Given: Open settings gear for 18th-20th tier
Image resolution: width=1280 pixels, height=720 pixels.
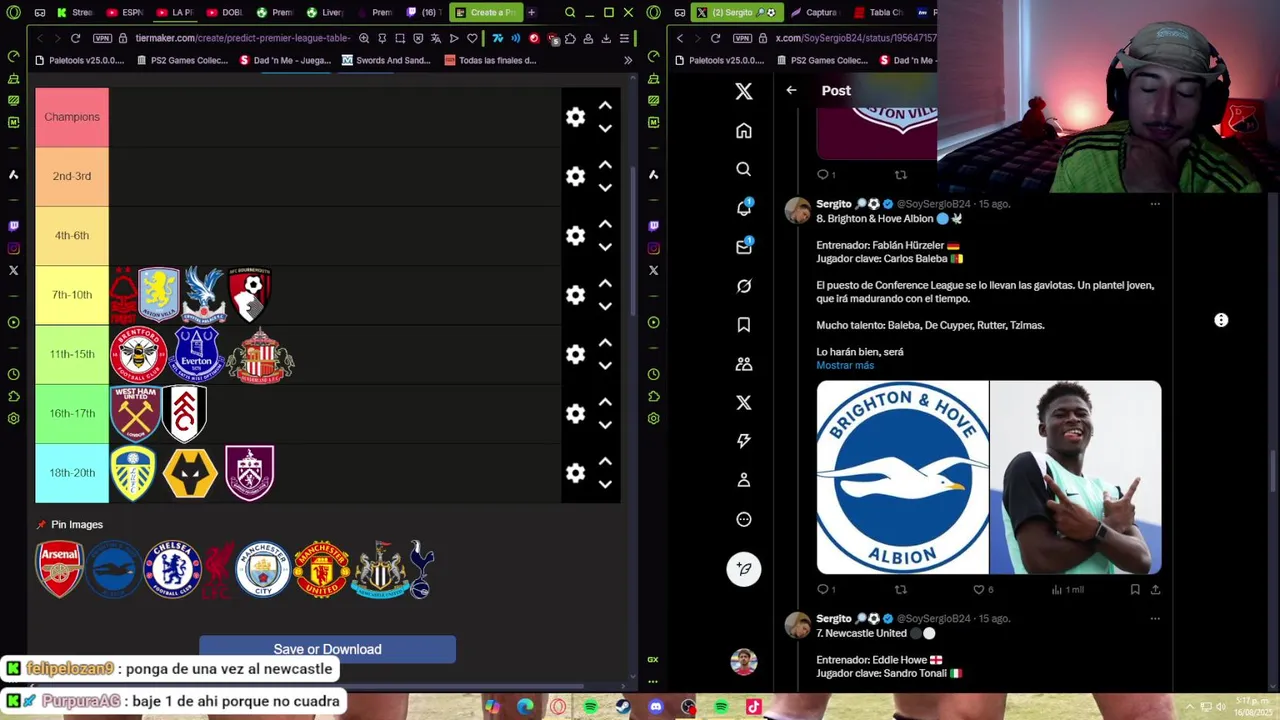Looking at the screenshot, I should [575, 473].
